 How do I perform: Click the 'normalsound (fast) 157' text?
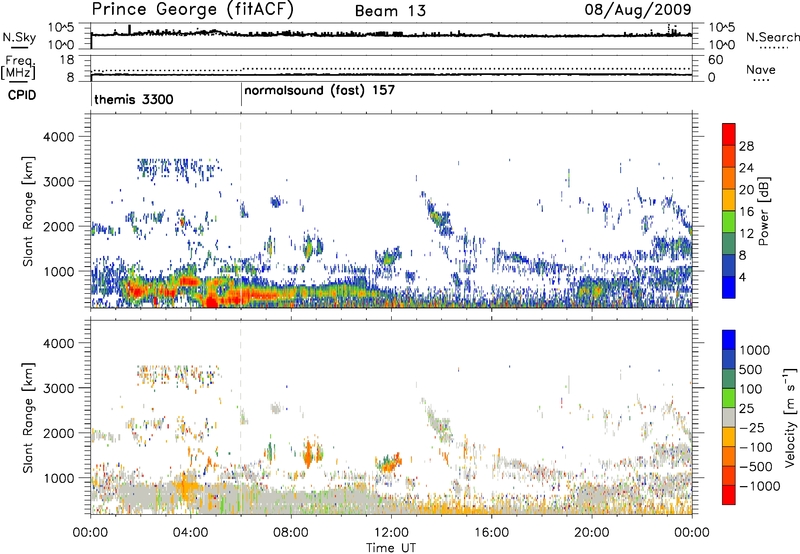click(319, 91)
